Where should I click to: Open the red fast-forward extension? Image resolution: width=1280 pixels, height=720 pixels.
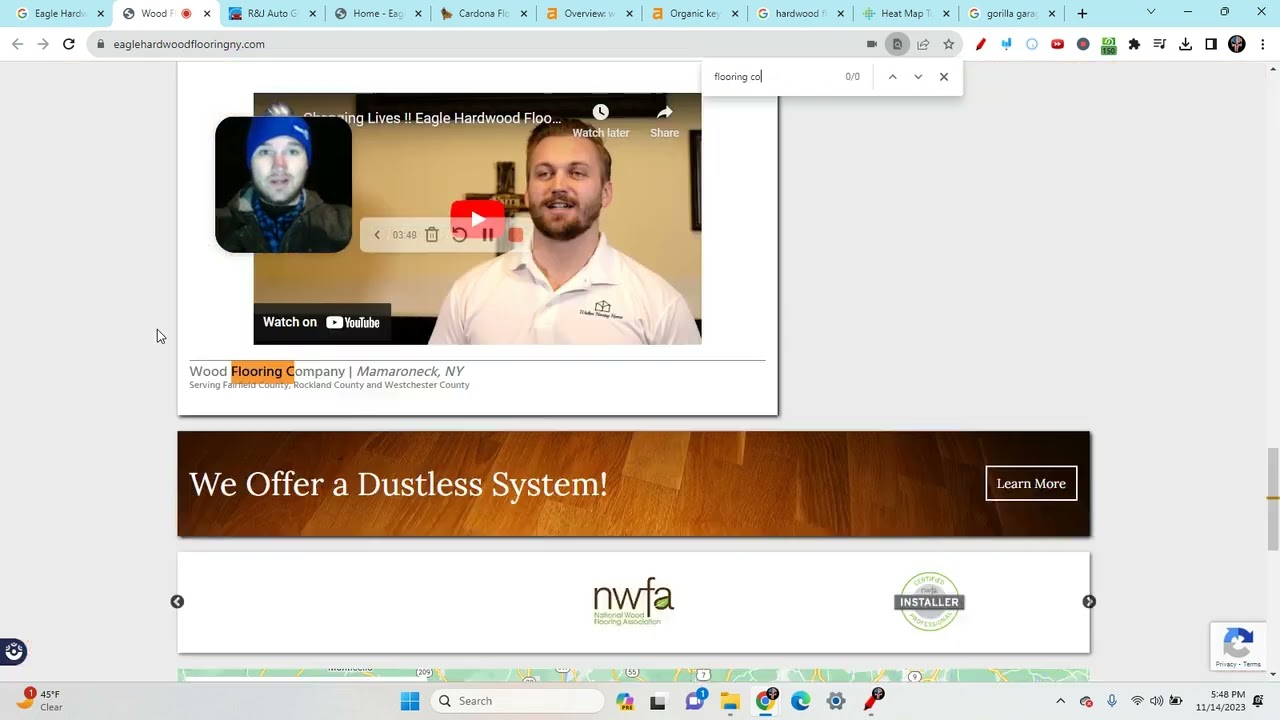1057,44
